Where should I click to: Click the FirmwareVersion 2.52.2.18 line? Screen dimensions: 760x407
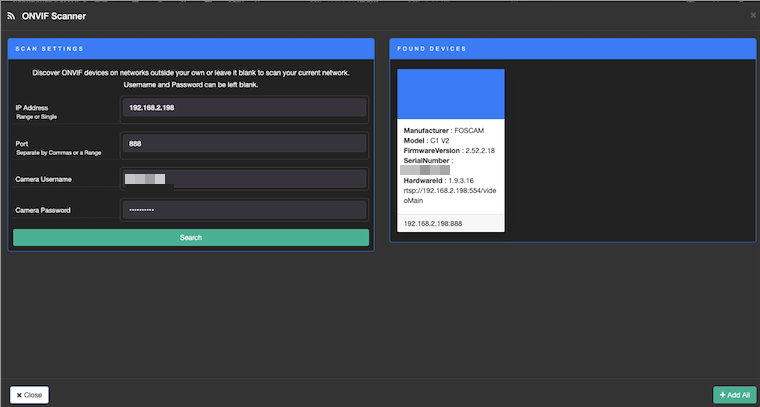coord(449,150)
